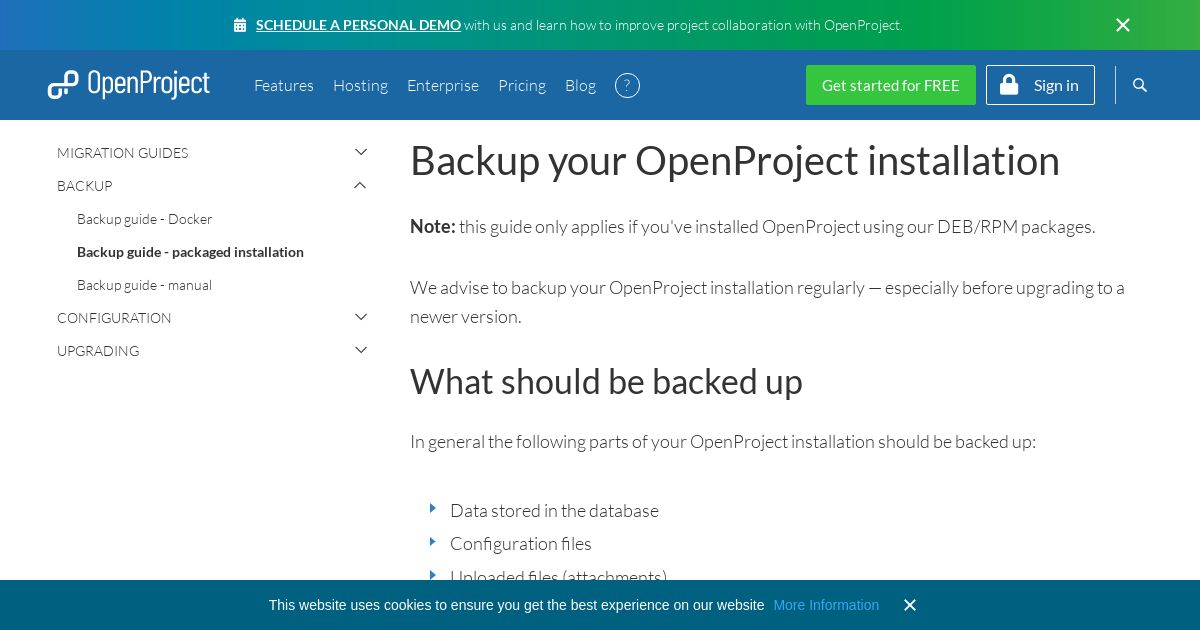Expand the Migration Guides chevron
This screenshot has height=630, width=1200.
coord(361,152)
